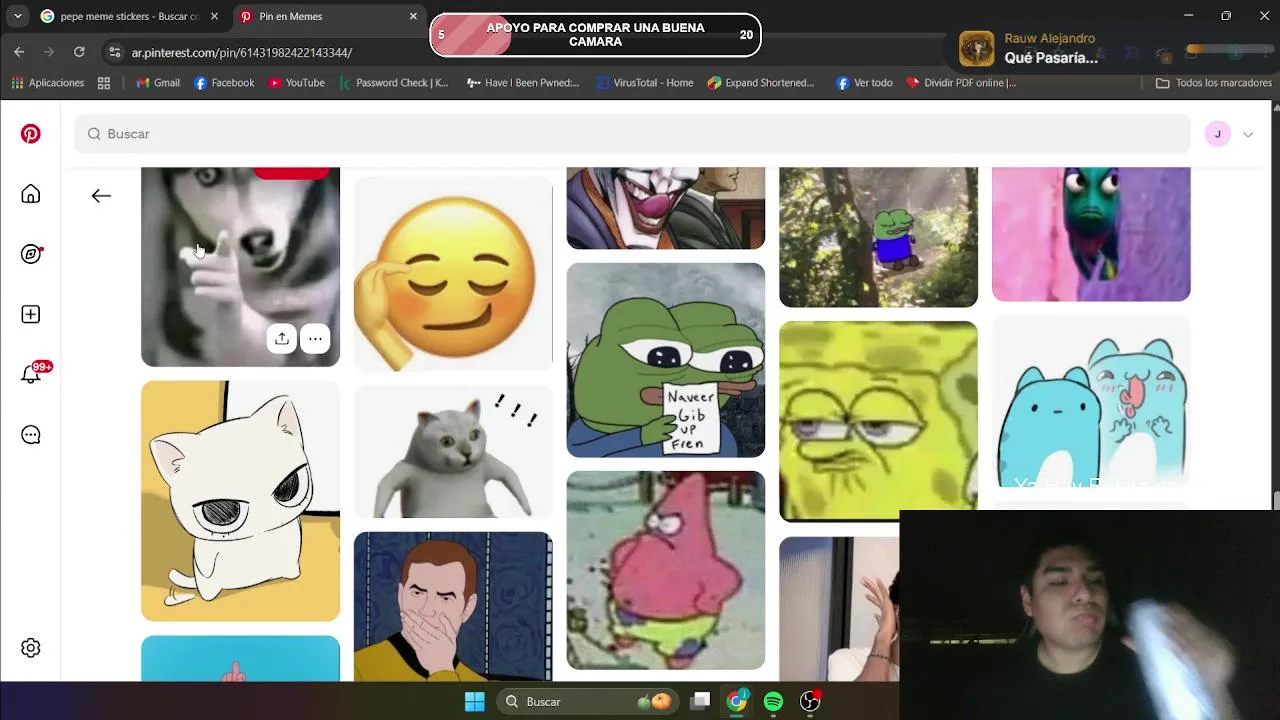Open the Ver todo bookmark

coord(864,83)
